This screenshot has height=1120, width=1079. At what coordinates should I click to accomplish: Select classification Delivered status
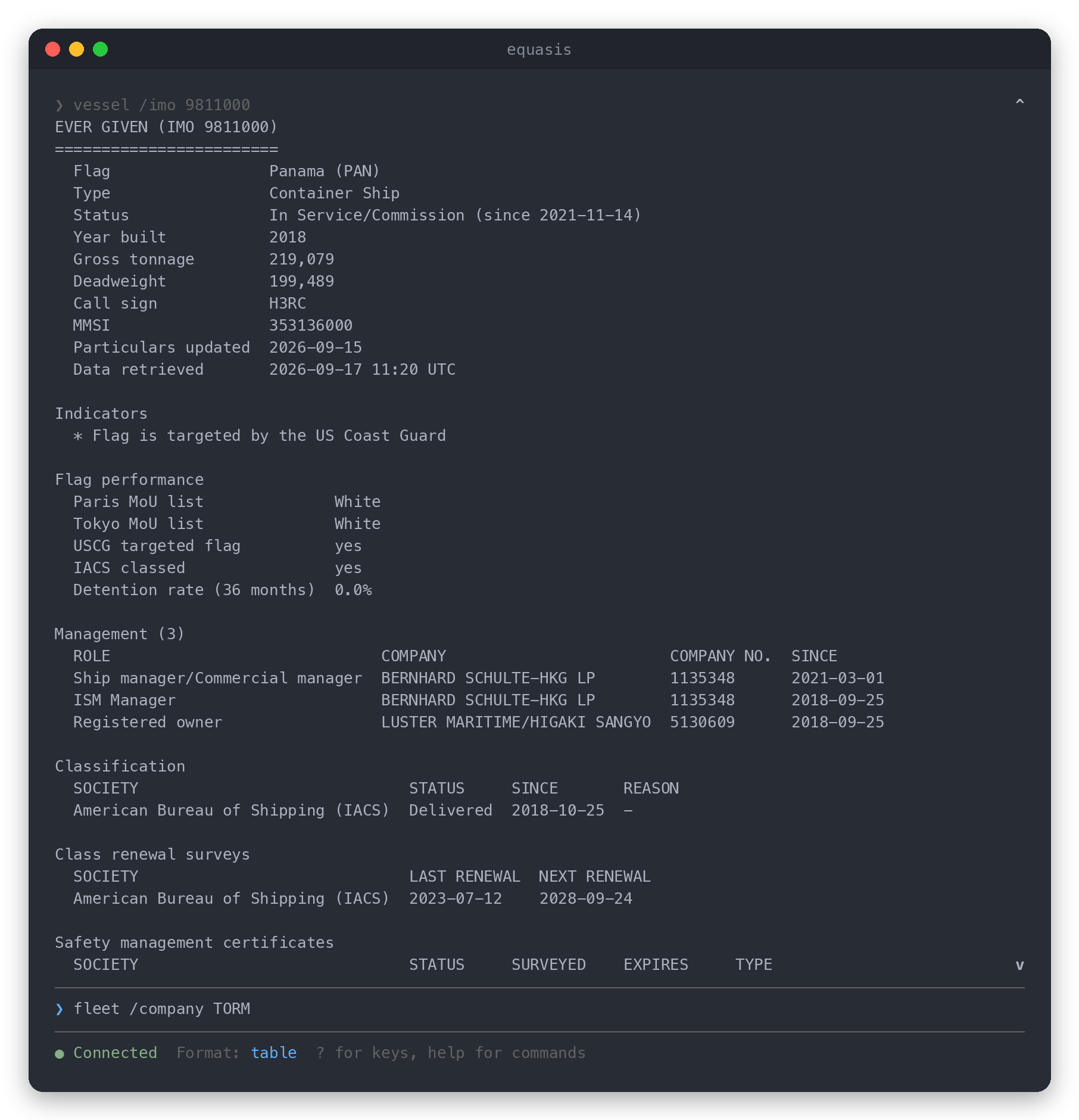(451, 810)
